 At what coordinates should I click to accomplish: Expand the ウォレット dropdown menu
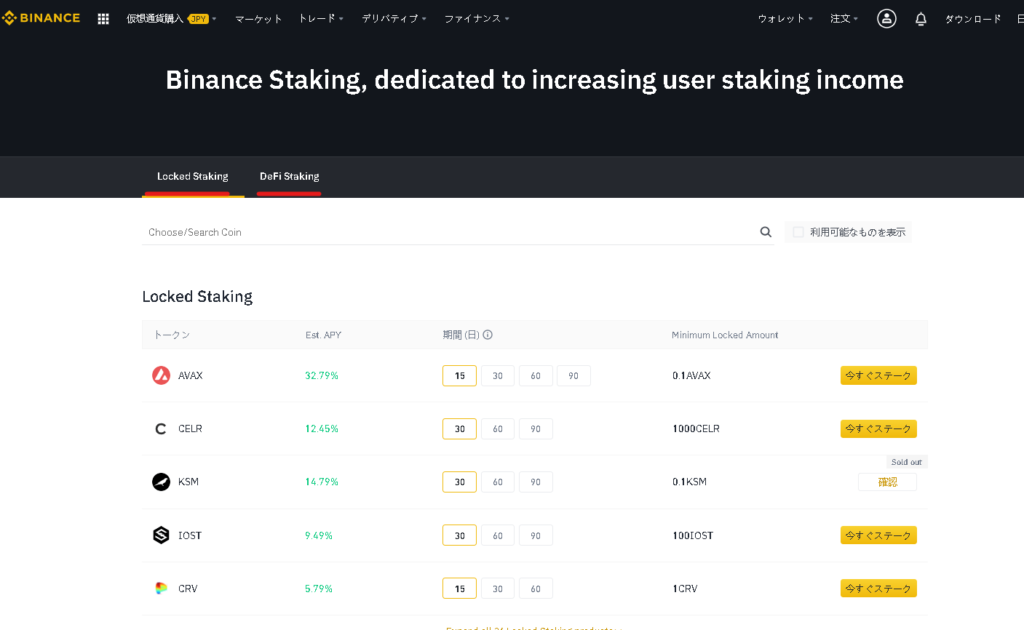coord(785,19)
